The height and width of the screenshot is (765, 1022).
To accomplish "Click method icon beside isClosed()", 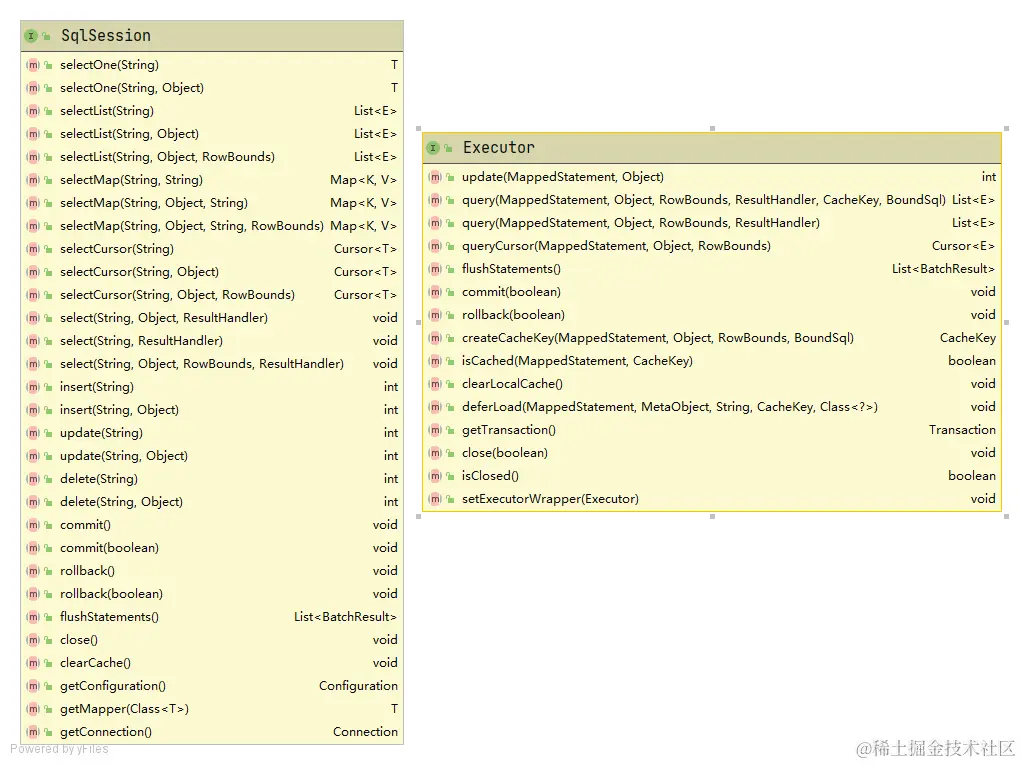I will click(435, 476).
